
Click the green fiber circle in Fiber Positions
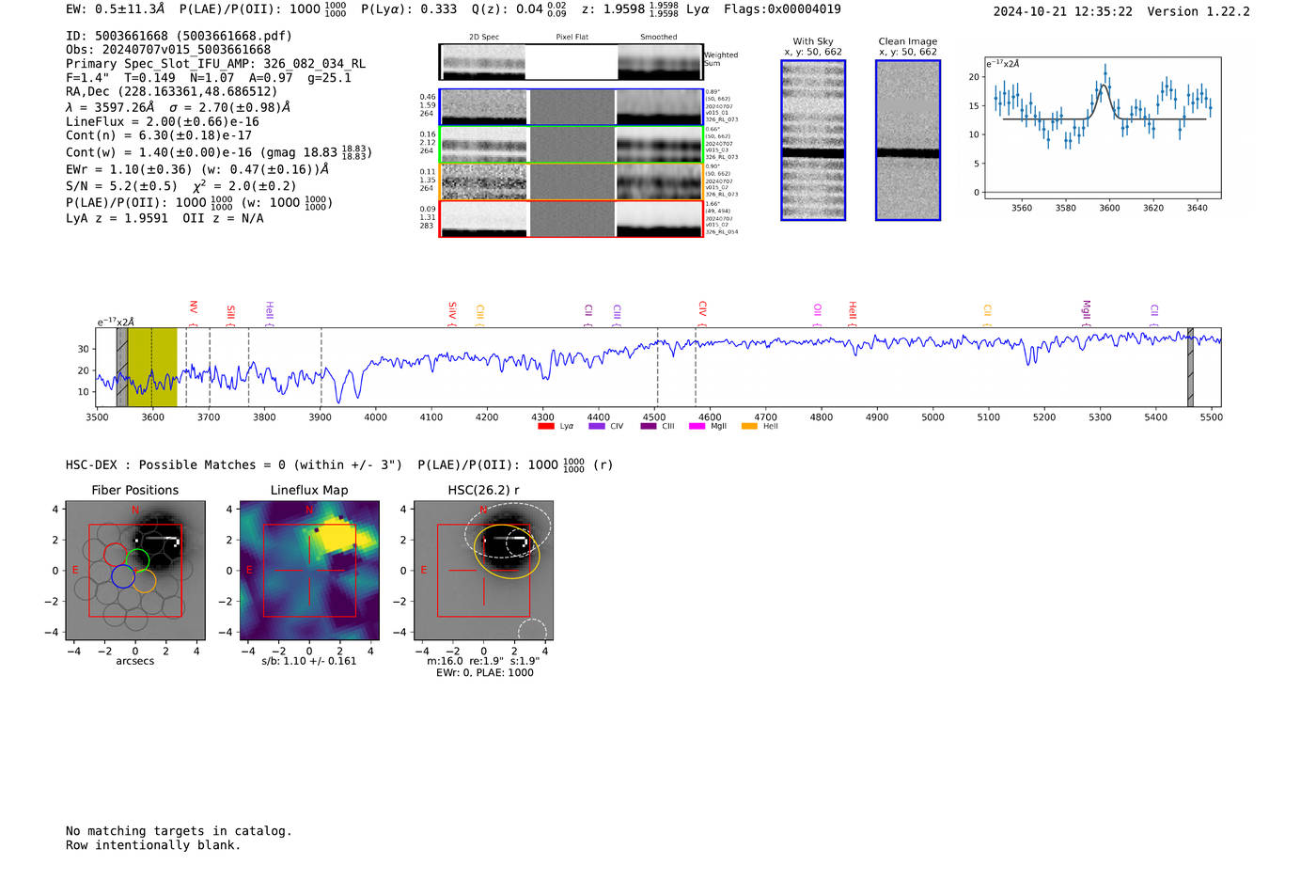137,561
